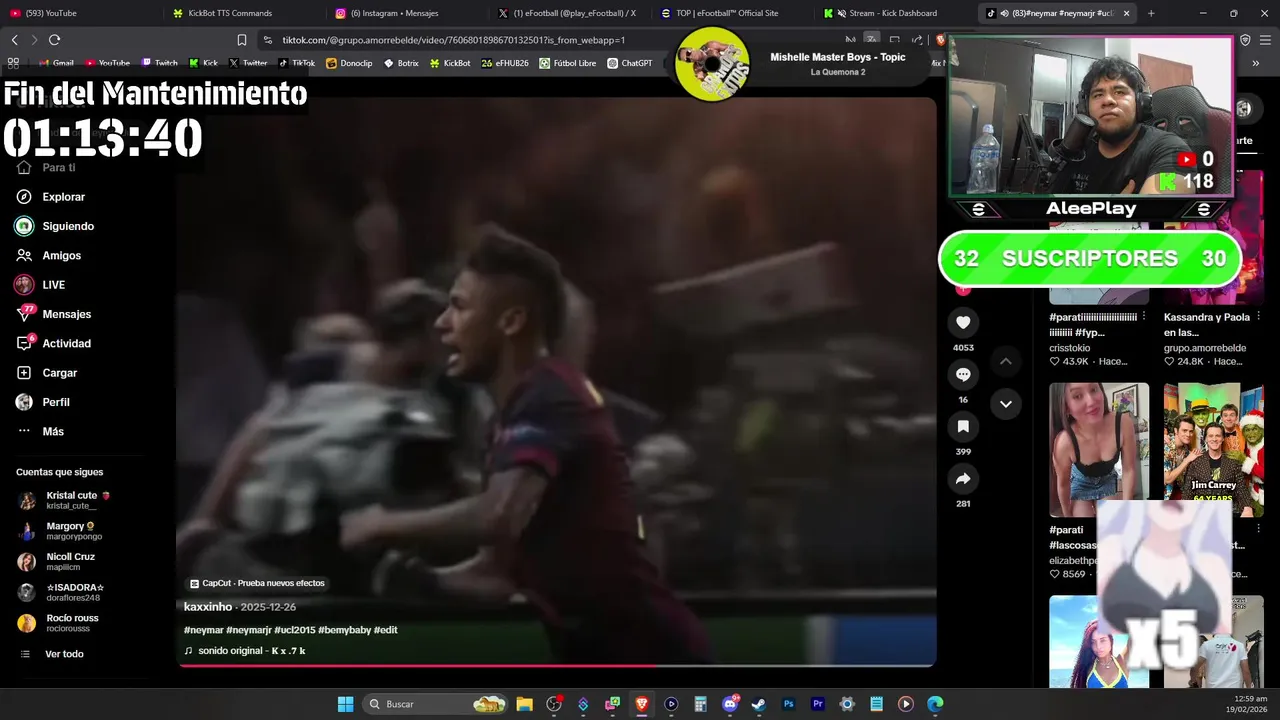Save video with the bookmark icon
1280x720 pixels.
tap(963, 426)
